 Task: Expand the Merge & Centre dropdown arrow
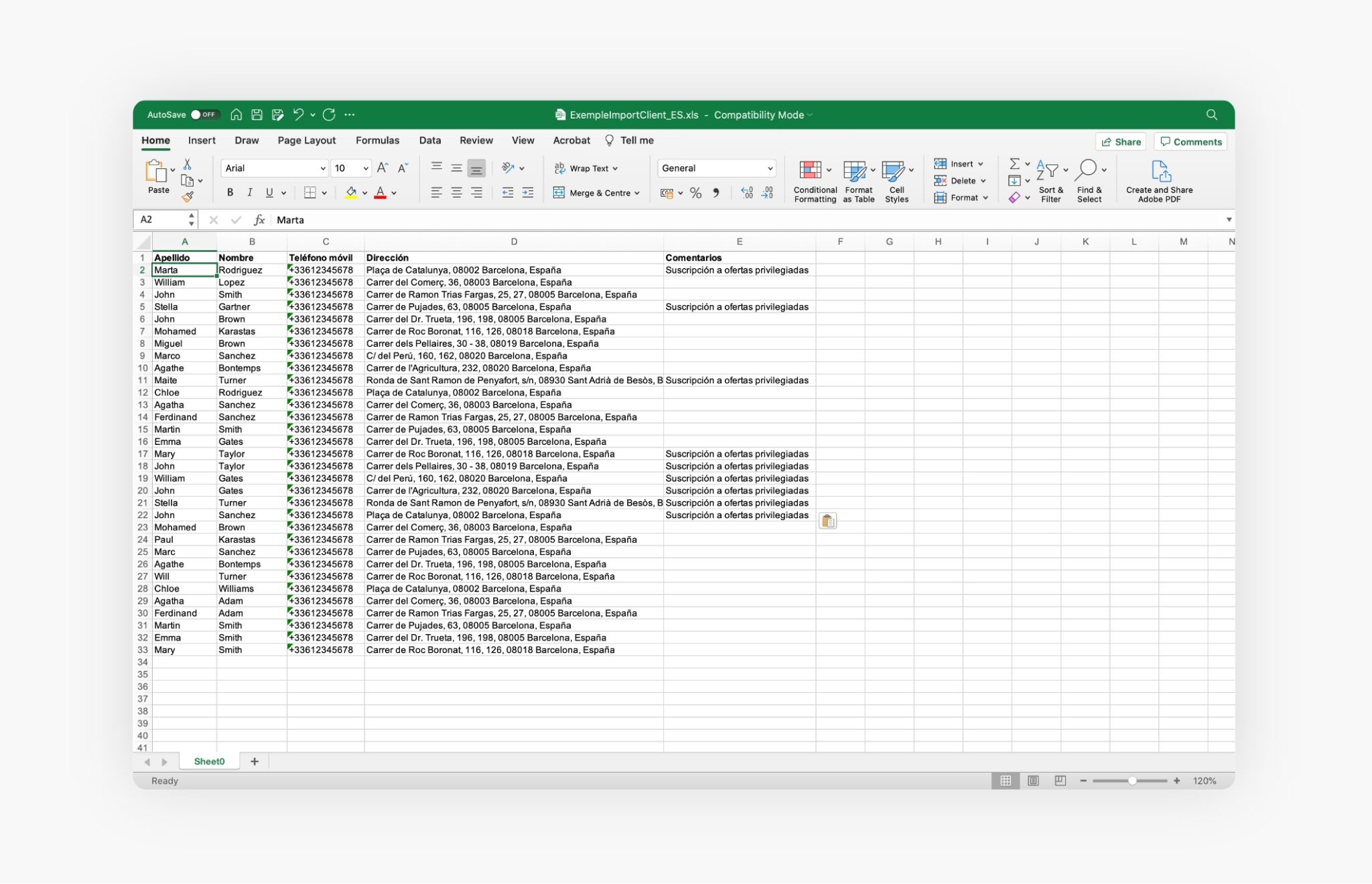[x=637, y=193]
